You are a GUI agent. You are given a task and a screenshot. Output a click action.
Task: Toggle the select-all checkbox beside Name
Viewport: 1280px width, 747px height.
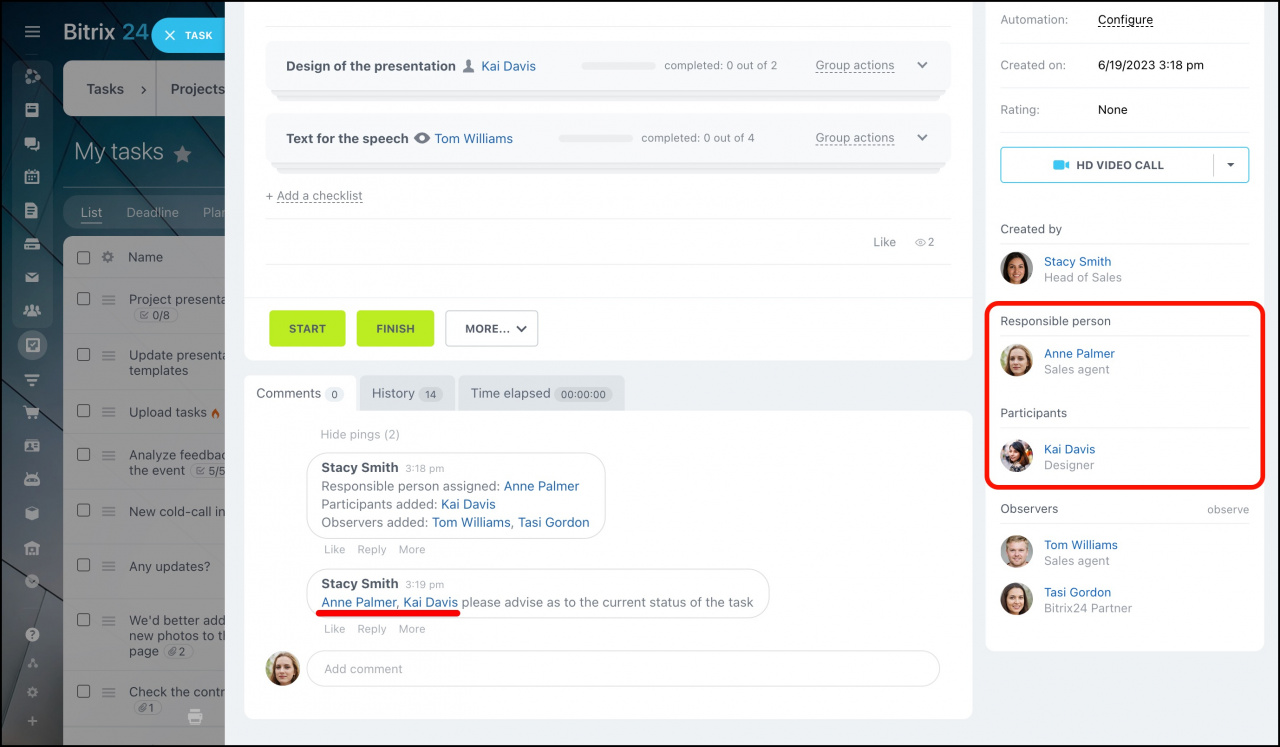[x=84, y=257]
